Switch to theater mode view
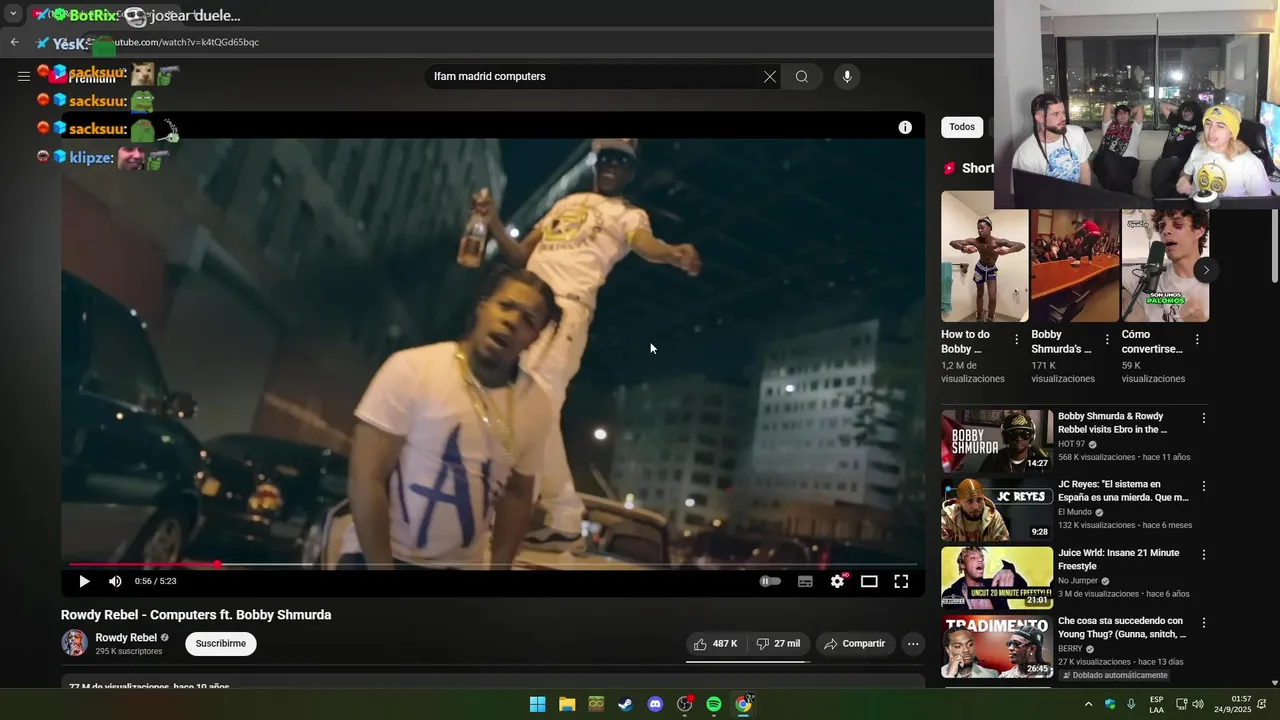The width and height of the screenshot is (1280, 720). [869, 581]
